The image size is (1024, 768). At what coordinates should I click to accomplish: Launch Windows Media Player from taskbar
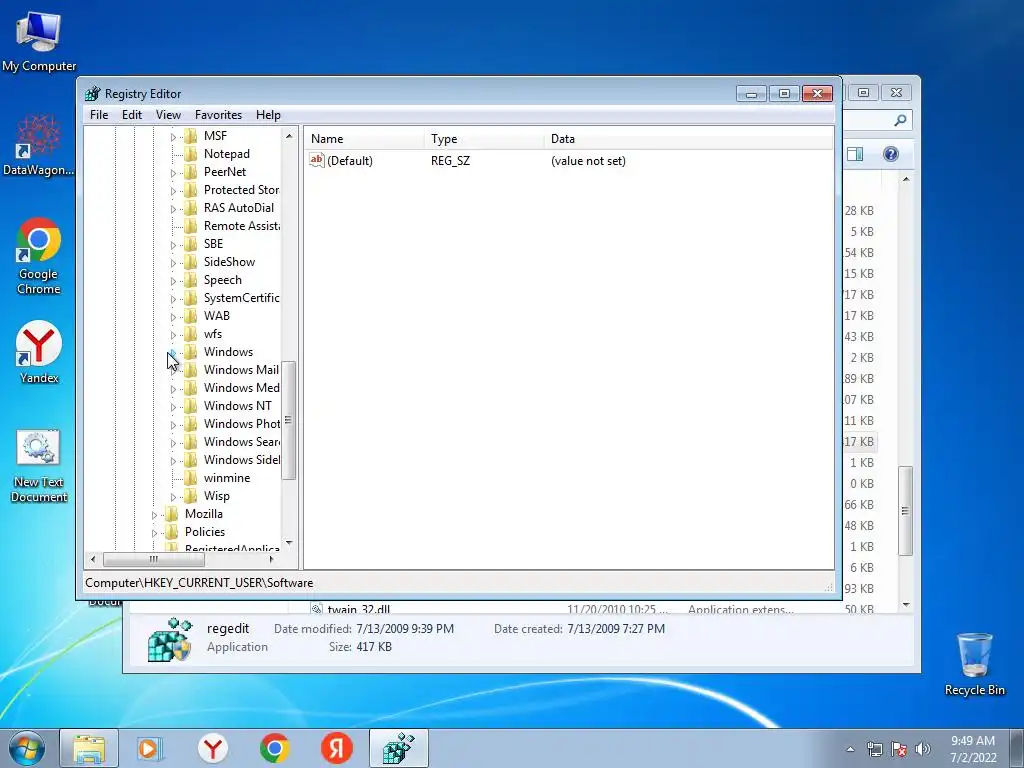(150, 748)
